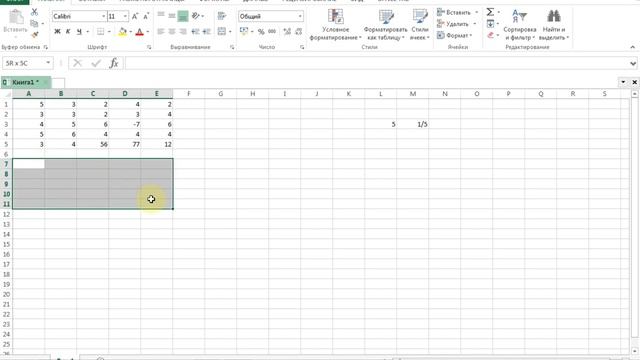This screenshot has height=360, width=640.
Task: Click the AutoSum sigma icon
Action: [x=490, y=12]
